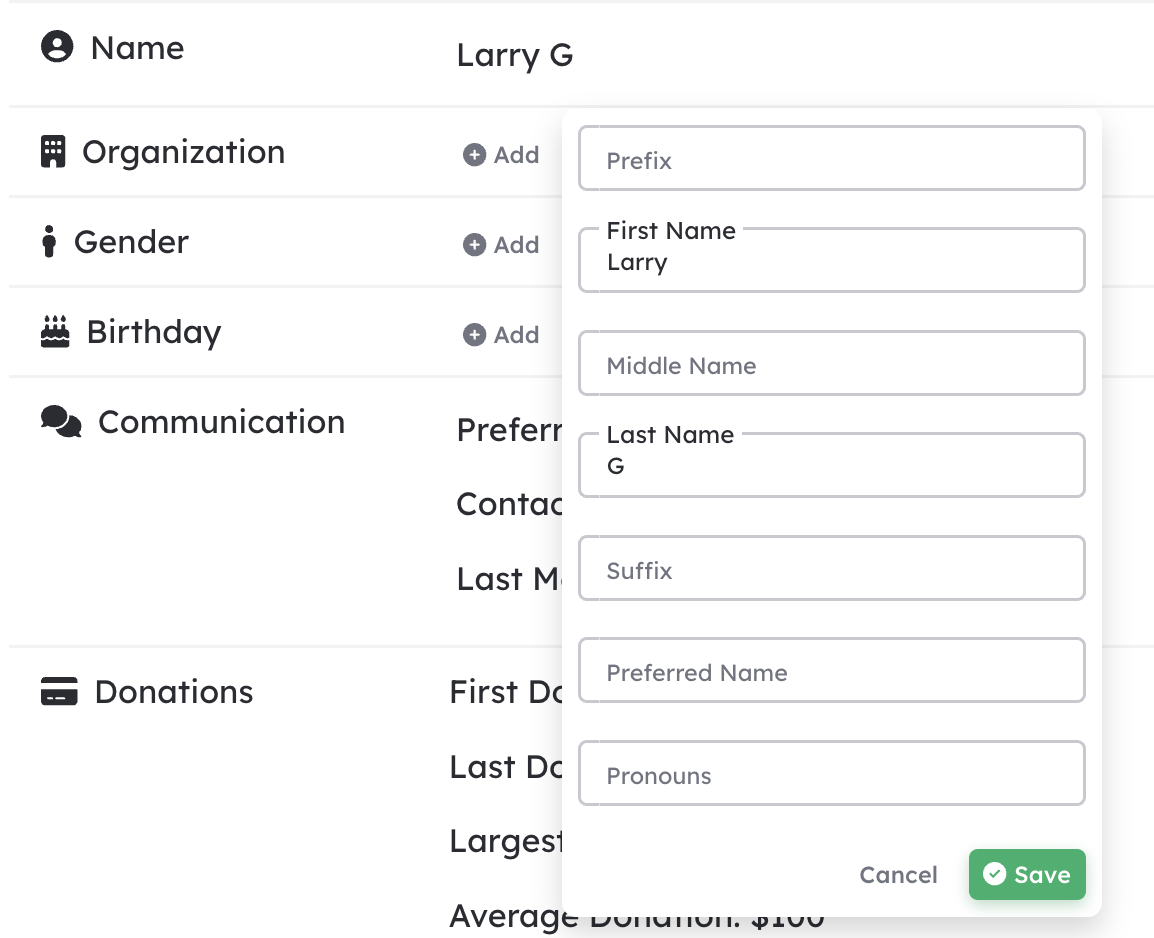Click the plus icon to add Gender
Viewport: 1154px width, 938px height.
474,244
